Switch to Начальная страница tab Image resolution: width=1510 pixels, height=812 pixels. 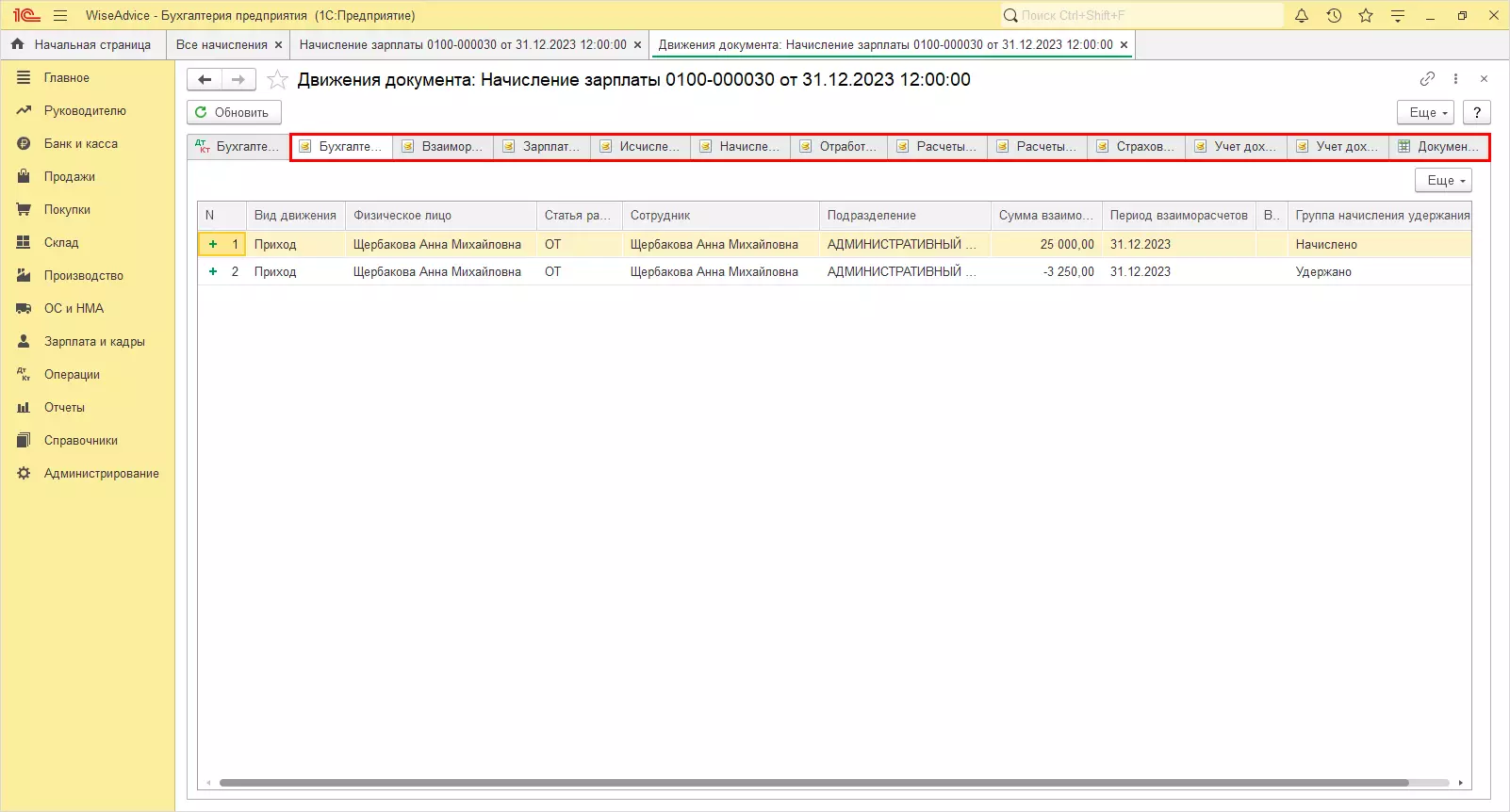(83, 45)
